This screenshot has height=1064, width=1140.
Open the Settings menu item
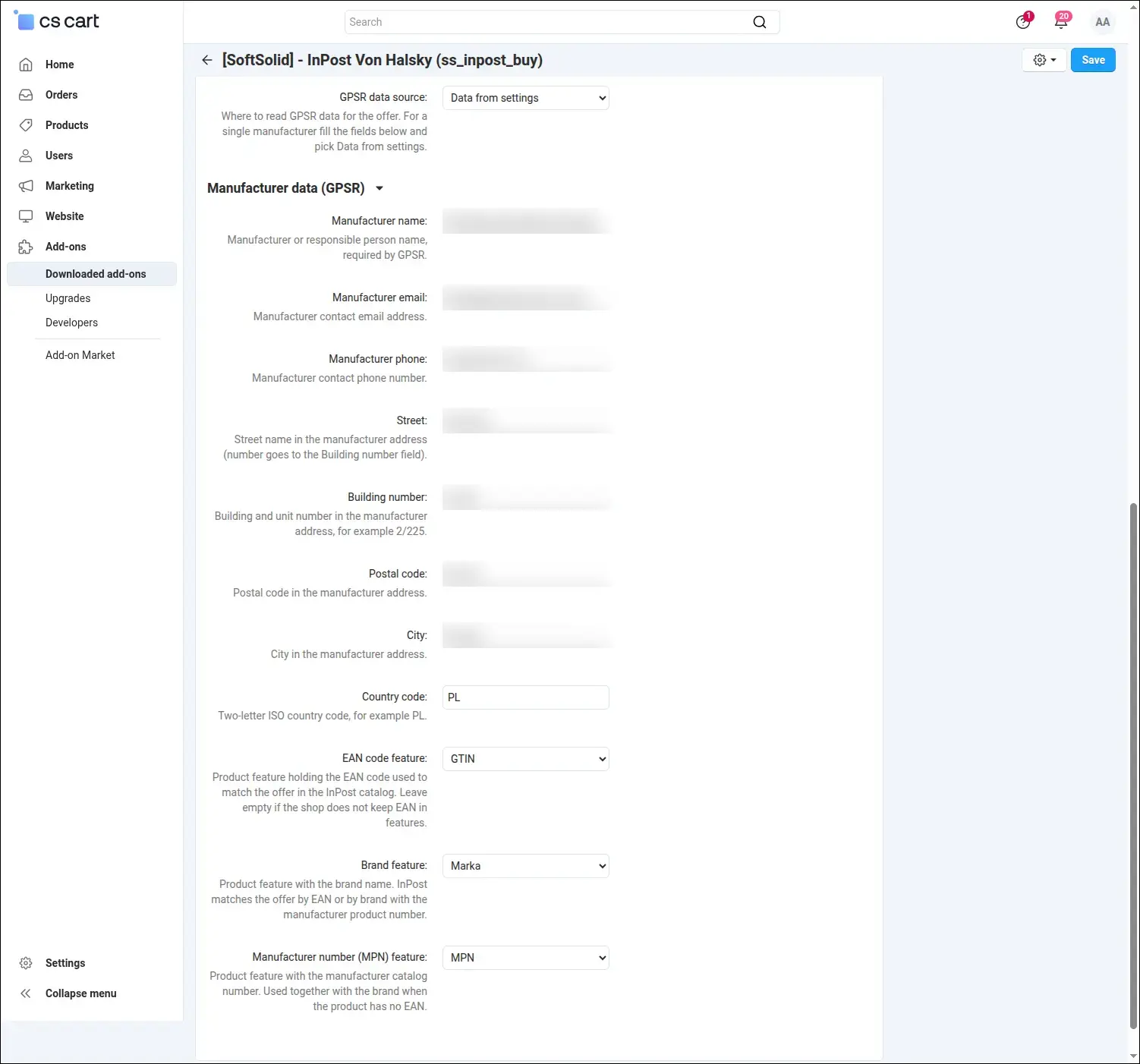coord(65,963)
